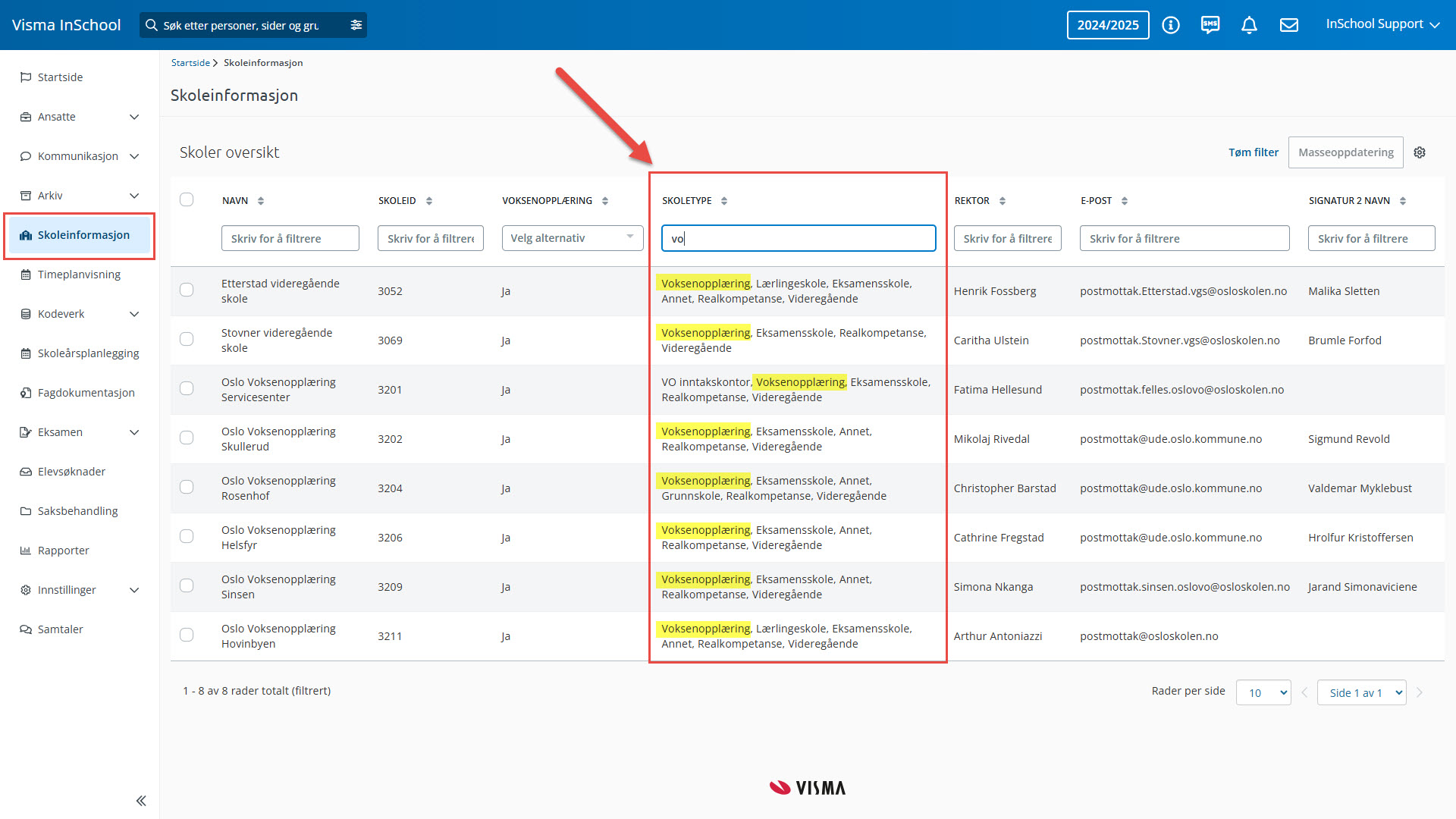Open the Rader per side dropdown
This screenshot has width=1456, height=819.
pos(1263,692)
